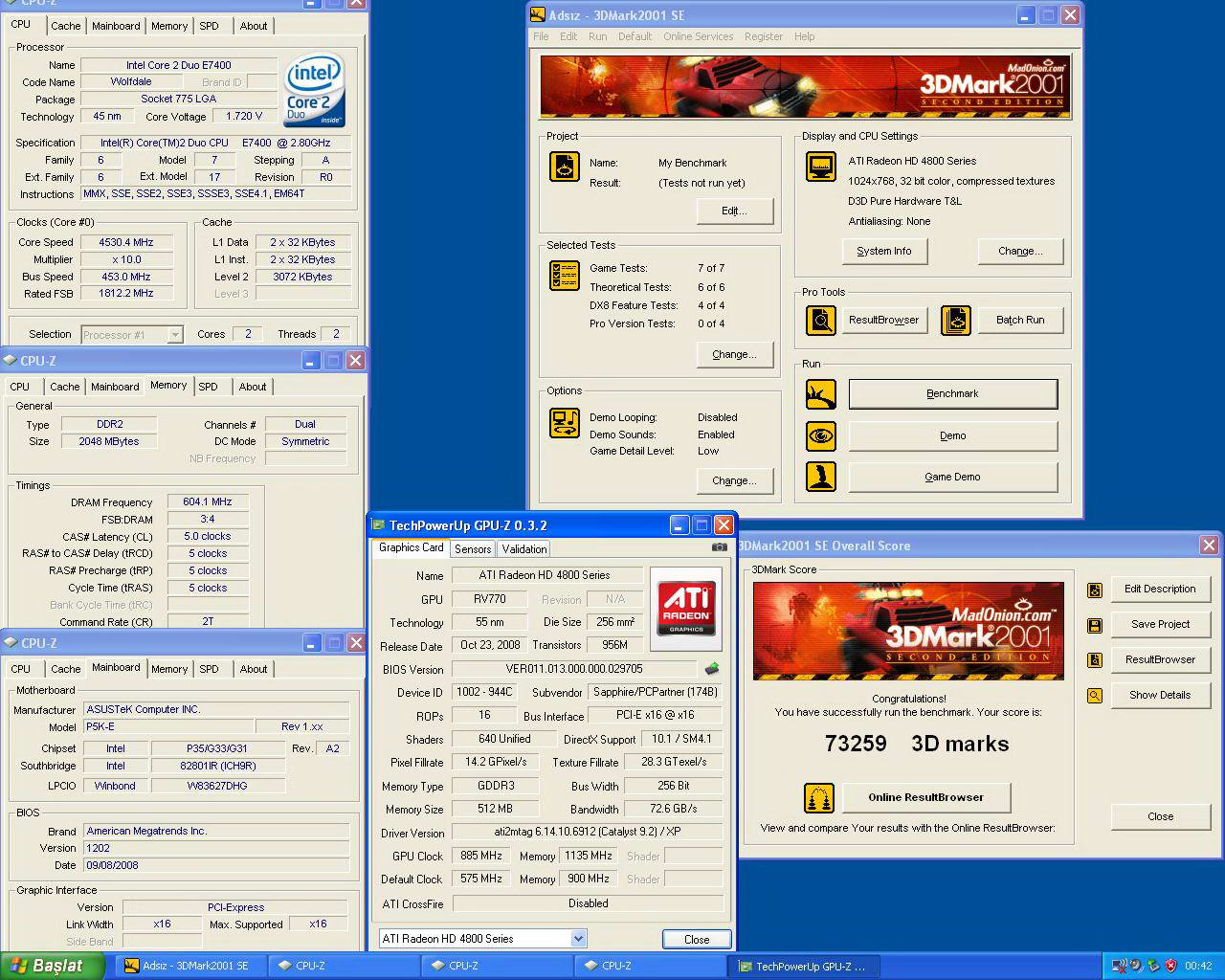Switch to Sensors tab in GPU-Z
Image resolution: width=1225 pixels, height=980 pixels.
[473, 549]
